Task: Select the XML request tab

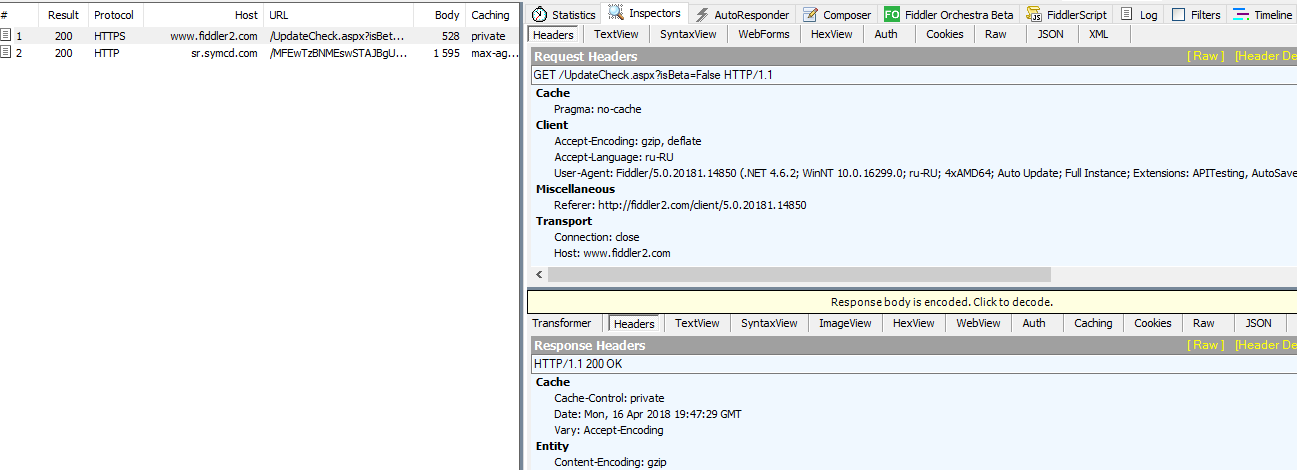Action: click(x=1099, y=34)
